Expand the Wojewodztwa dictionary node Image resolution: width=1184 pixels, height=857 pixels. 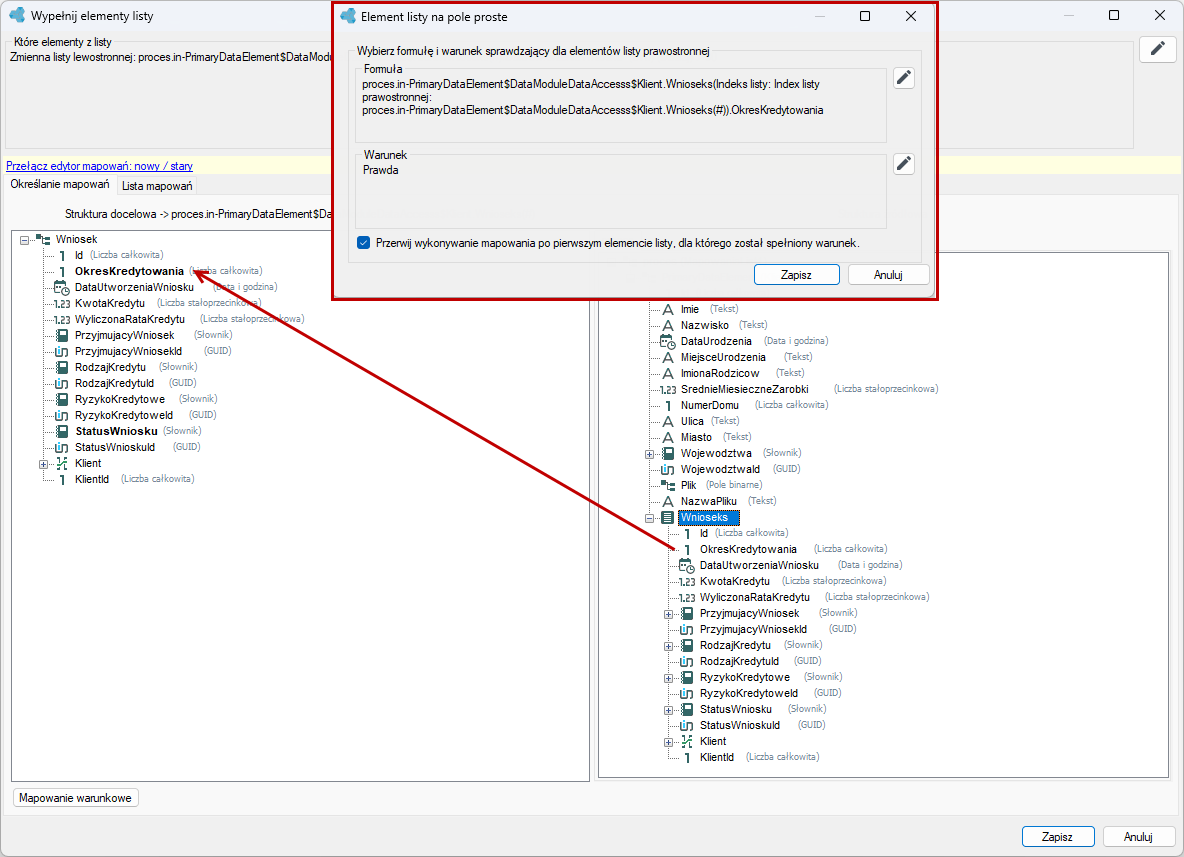tap(649, 454)
